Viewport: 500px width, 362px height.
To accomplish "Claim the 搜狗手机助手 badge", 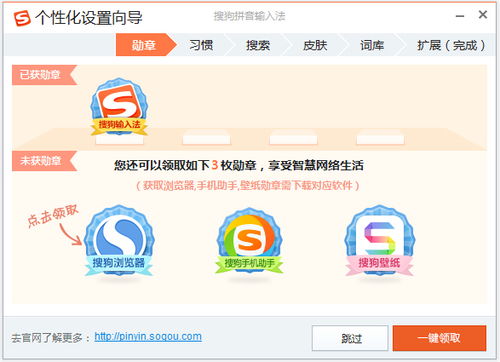I will [249, 241].
